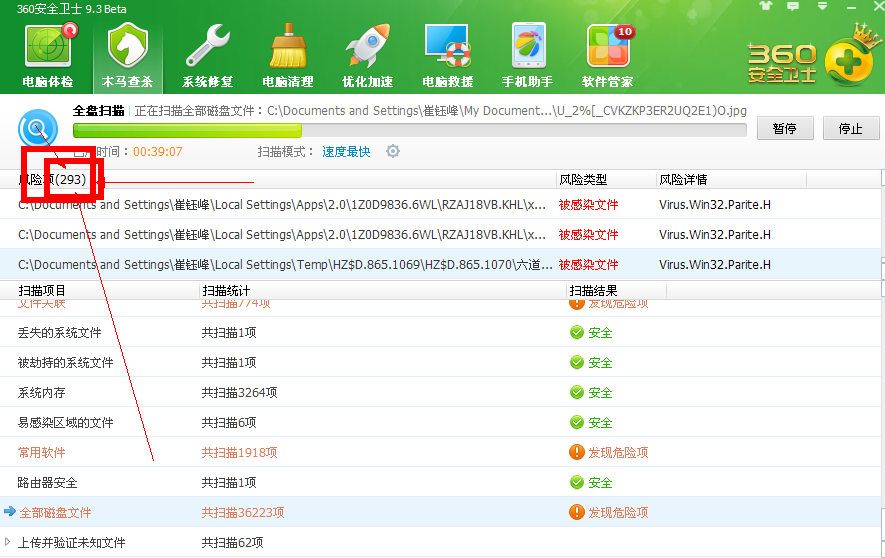This screenshot has height=558, width=885.
Task: Expand 上传并验证未知文件 row
Action: tap(7, 542)
